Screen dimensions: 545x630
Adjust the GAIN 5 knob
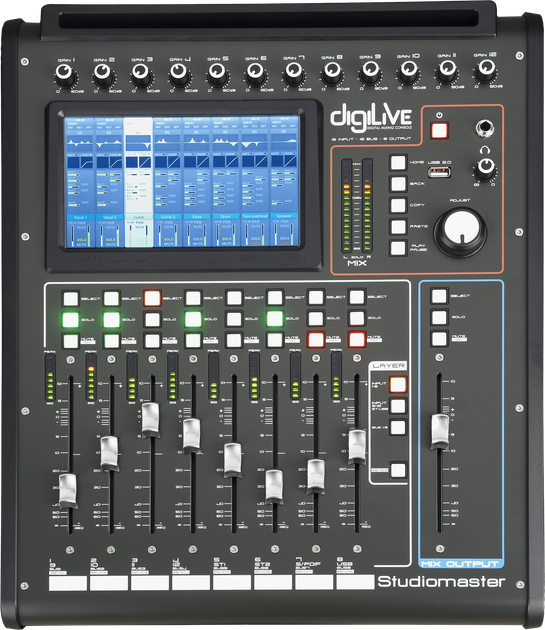click(x=217, y=74)
